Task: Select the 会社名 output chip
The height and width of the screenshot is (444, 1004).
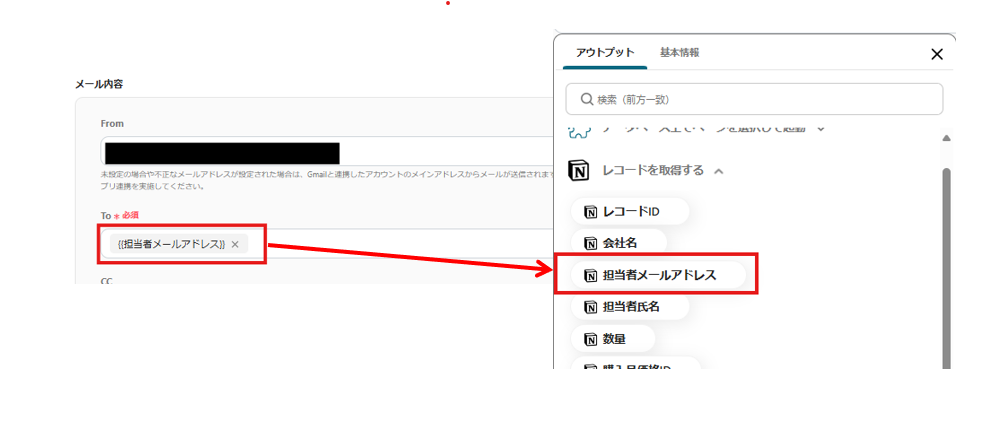Action: coord(619,243)
